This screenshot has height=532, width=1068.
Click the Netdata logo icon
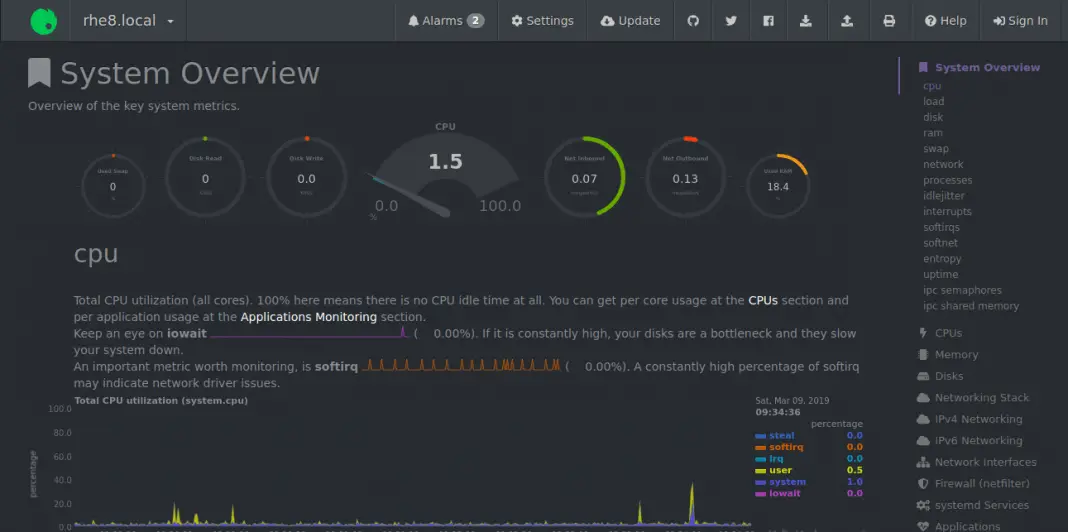pyautogui.click(x=43, y=21)
